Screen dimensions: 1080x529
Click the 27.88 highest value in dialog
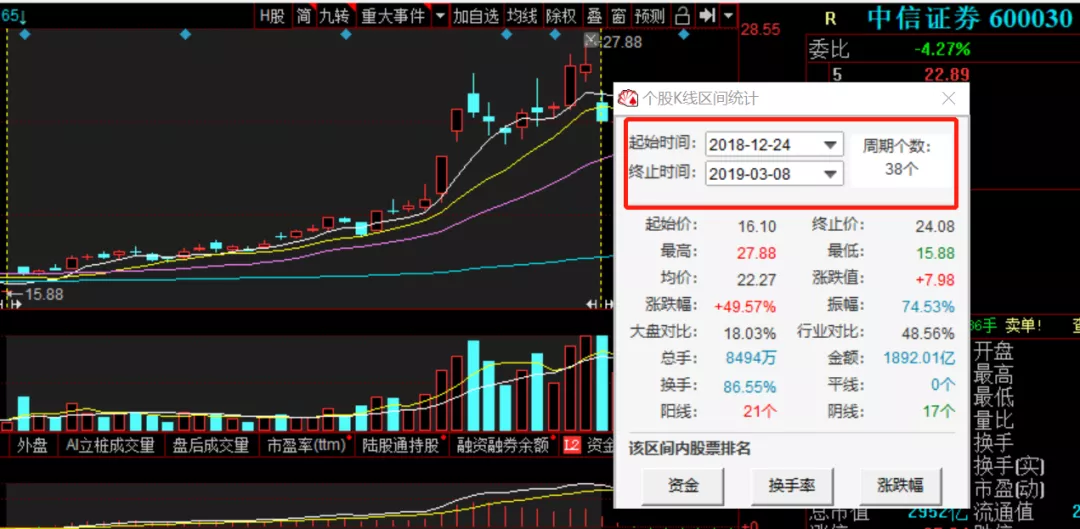point(756,253)
